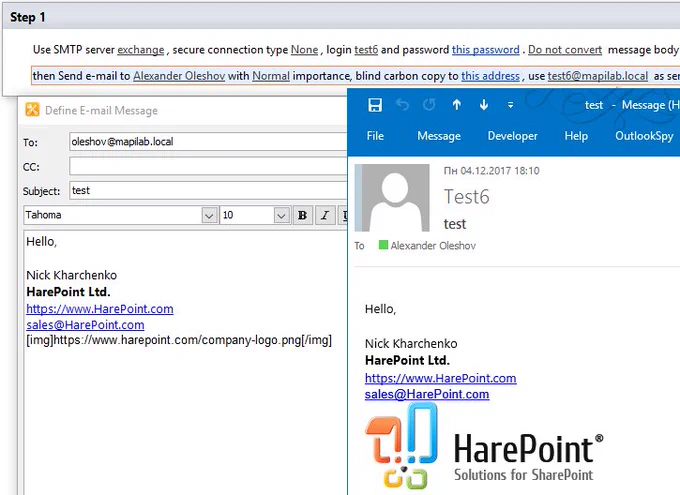Screen dimensions: 680x495
Task: Click the To field with oleshov@mapilab.local
Action: pos(208,142)
